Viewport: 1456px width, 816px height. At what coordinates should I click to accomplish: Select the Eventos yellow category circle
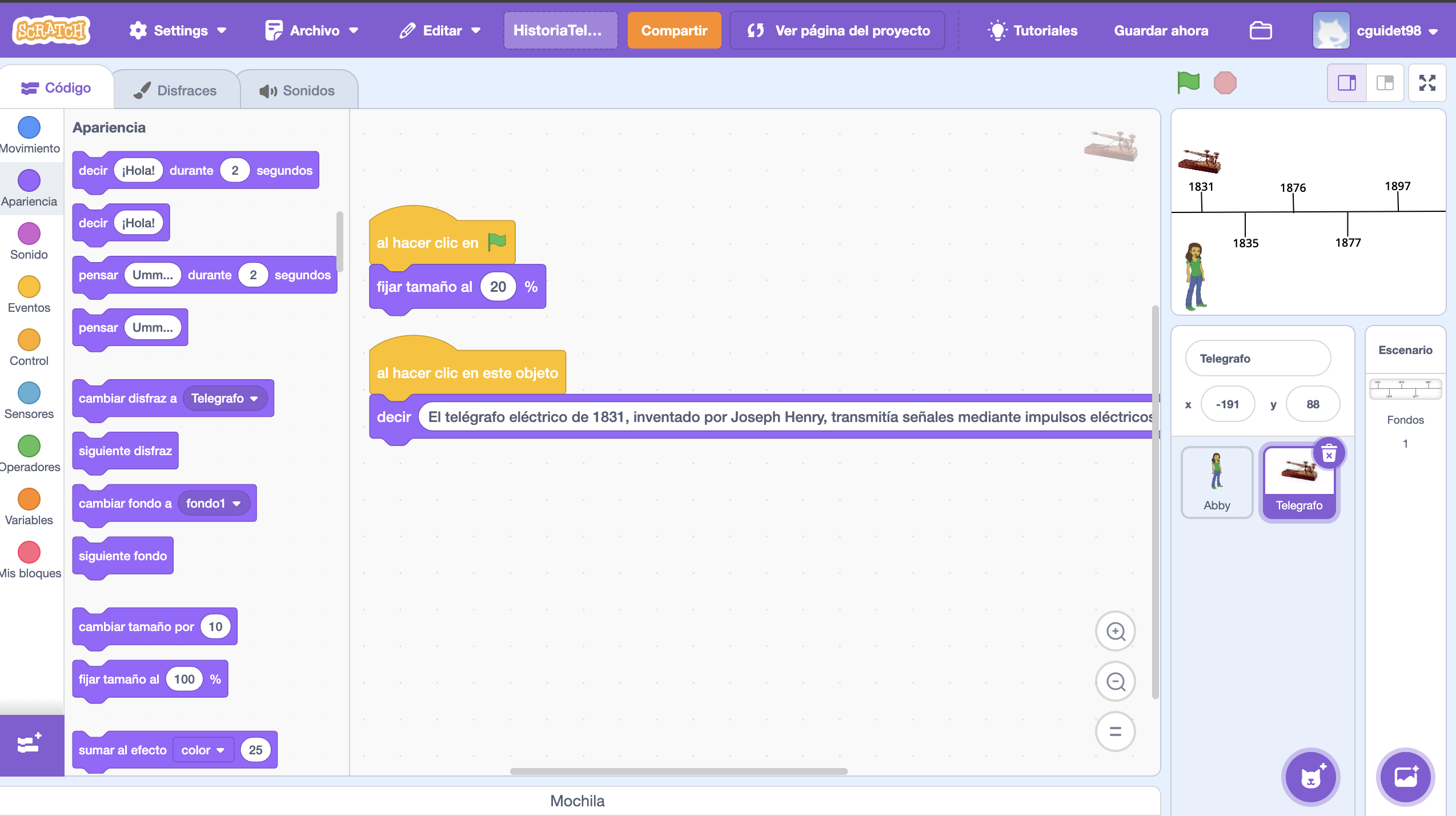[29, 287]
